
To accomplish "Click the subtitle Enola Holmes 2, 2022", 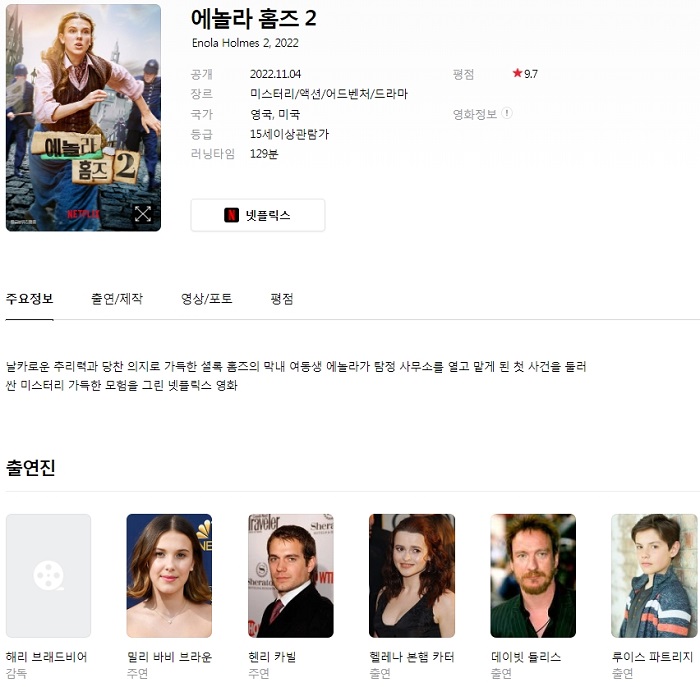I will pyautogui.click(x=245, y=43).
